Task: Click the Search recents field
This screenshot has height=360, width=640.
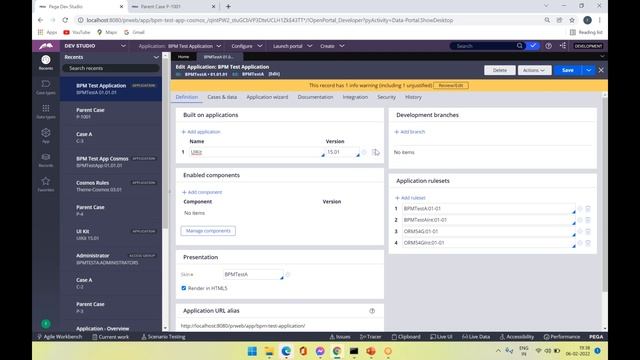Action: (111, 68)
